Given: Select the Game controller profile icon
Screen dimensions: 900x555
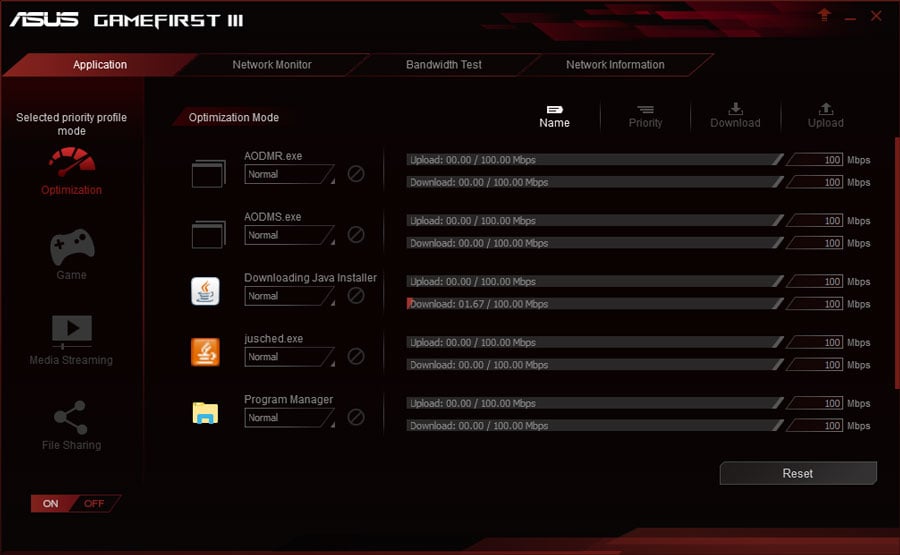Looking at the screenshot, I should coord(72,247).
